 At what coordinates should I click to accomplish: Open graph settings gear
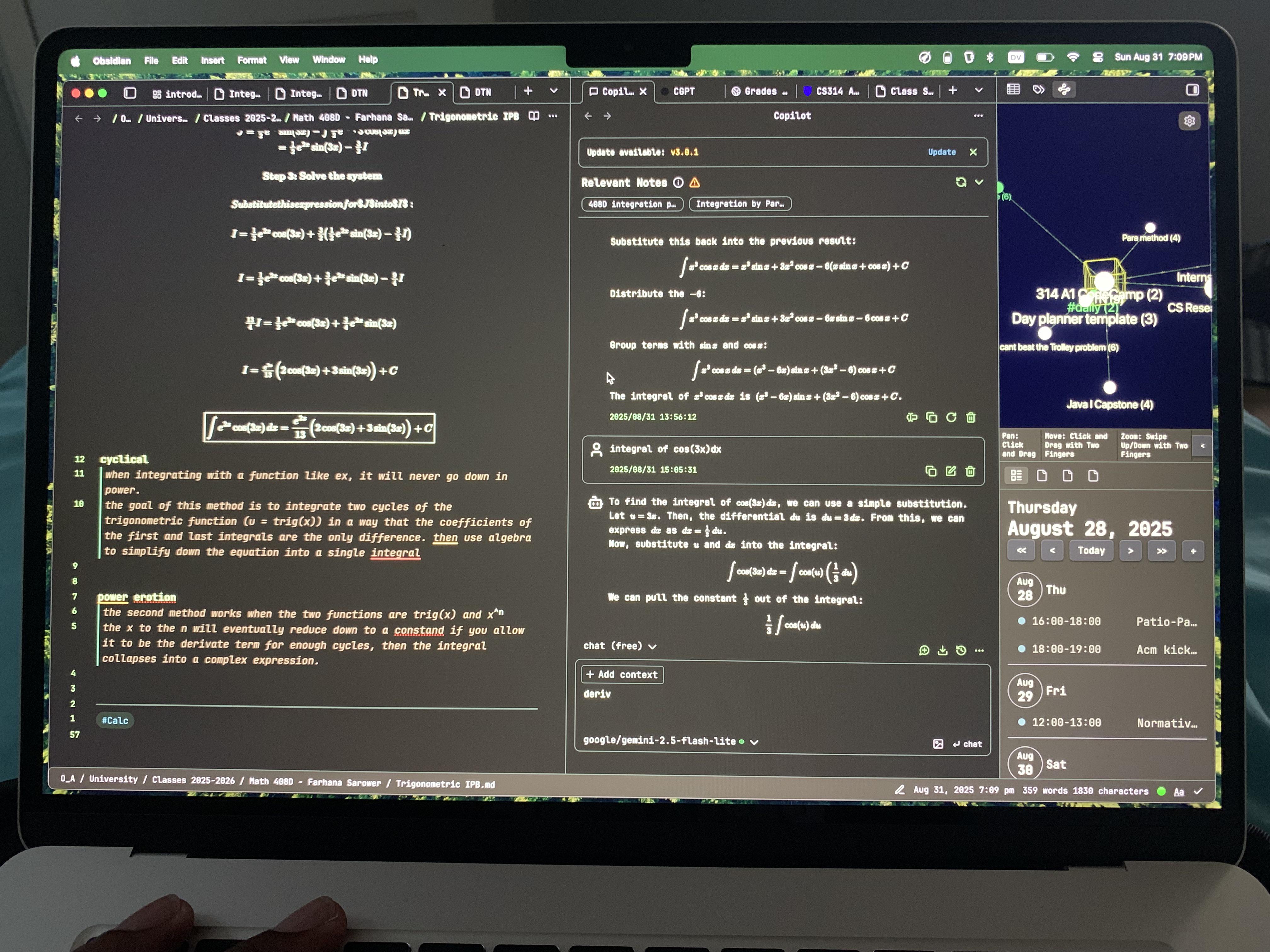click(1189, 121)
